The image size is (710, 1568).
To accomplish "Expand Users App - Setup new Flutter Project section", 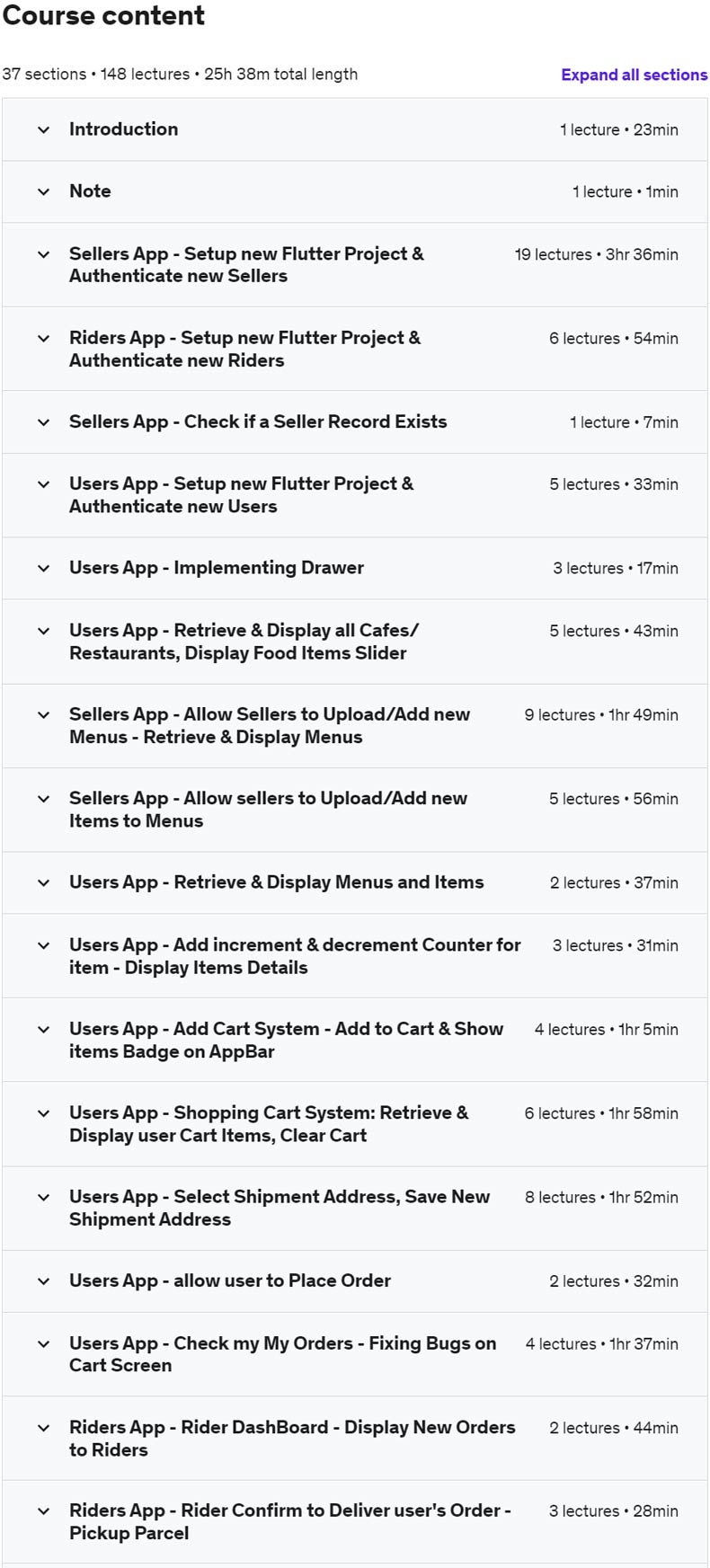I will pos(241,495).
